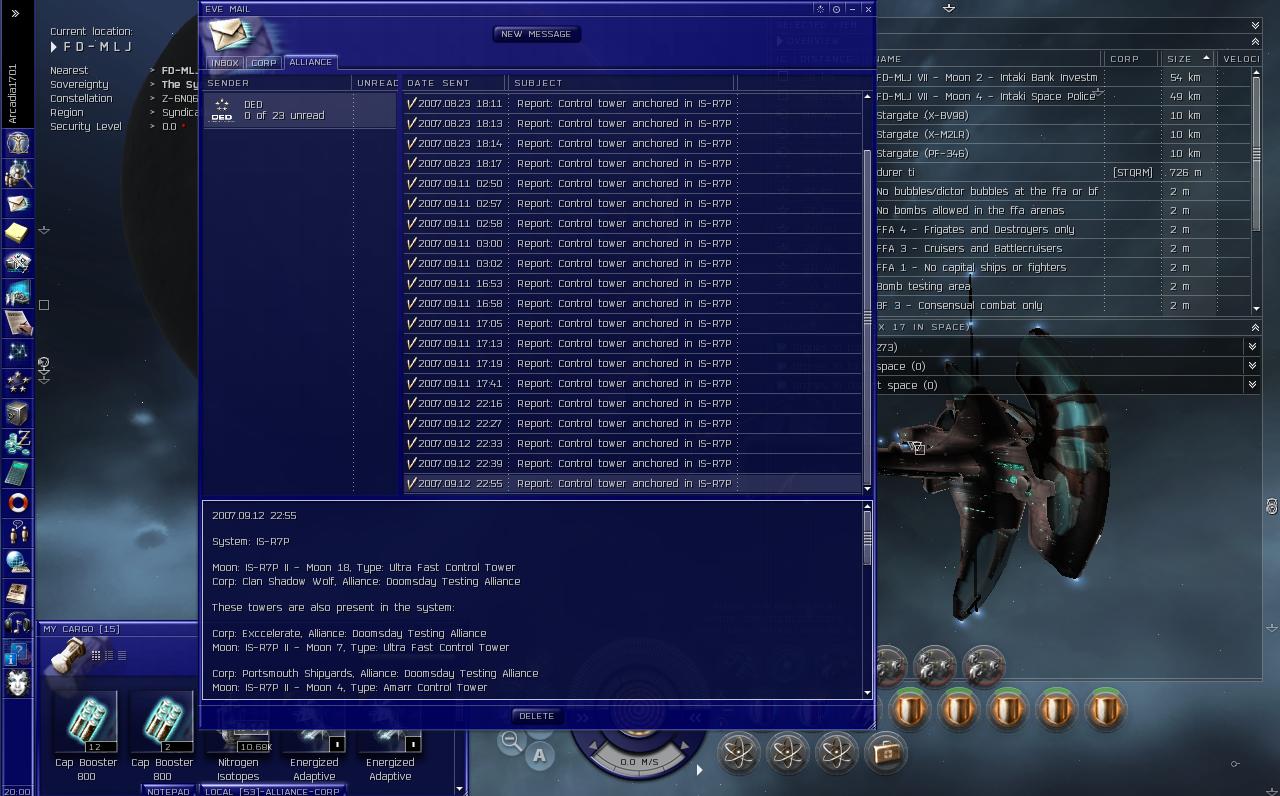1280x796 pixels.
Task: Open the mail dated 2007.09.12 22:16
Action: (x=632, y=403)
